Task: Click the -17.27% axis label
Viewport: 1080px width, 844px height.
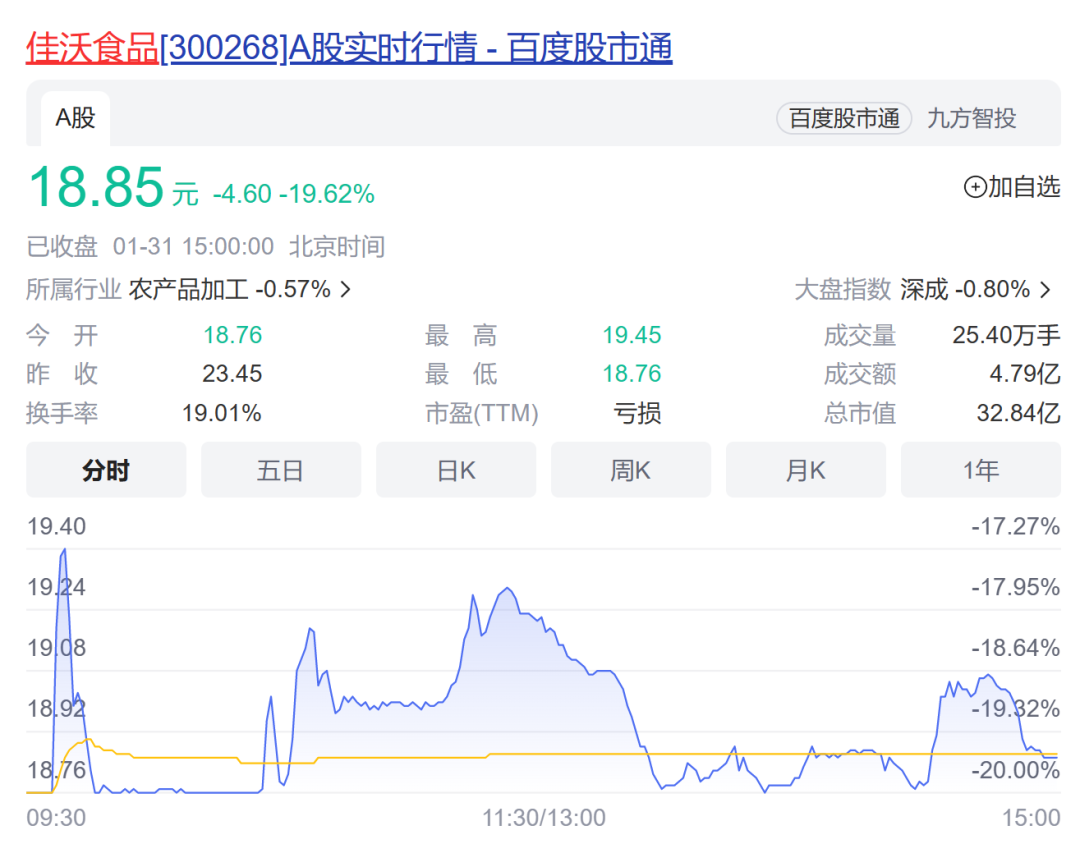Action: point(1015,526)
